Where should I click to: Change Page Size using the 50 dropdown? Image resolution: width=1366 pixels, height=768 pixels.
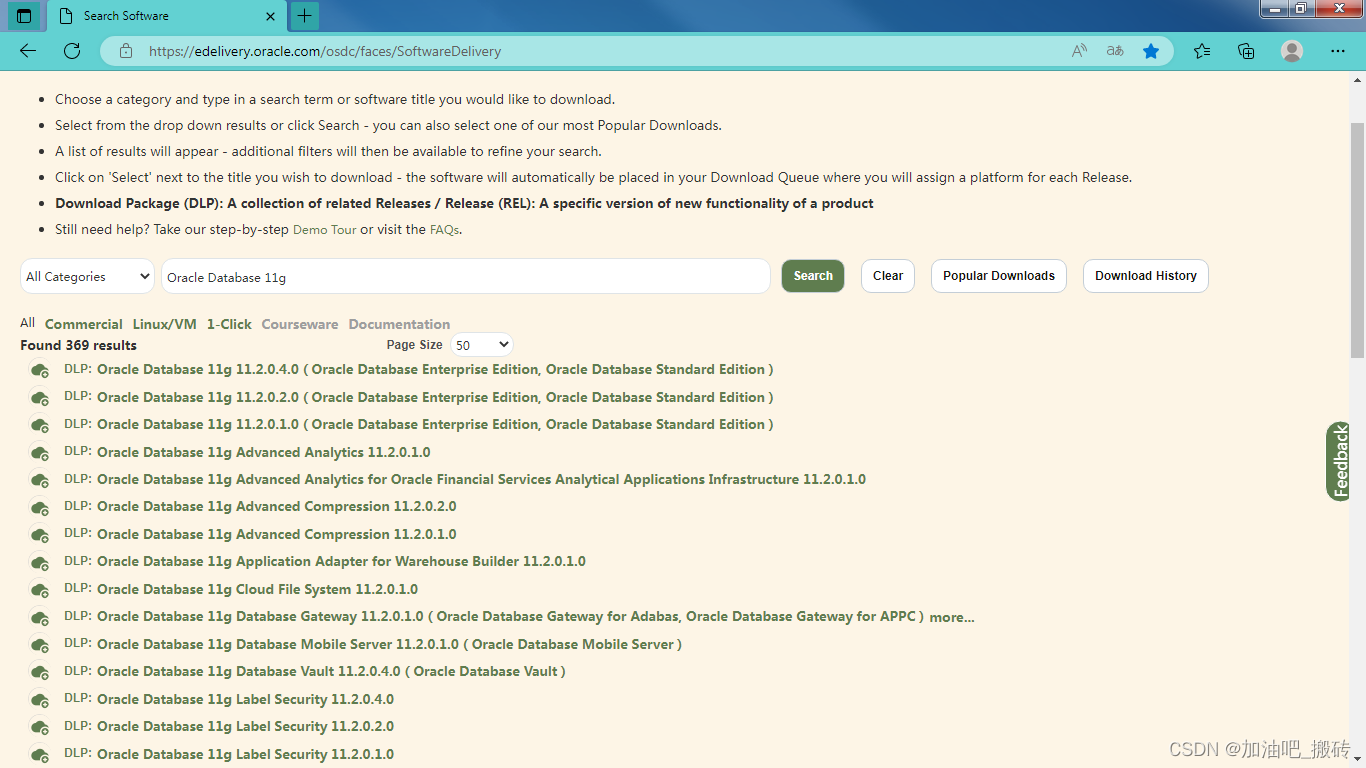481,344
